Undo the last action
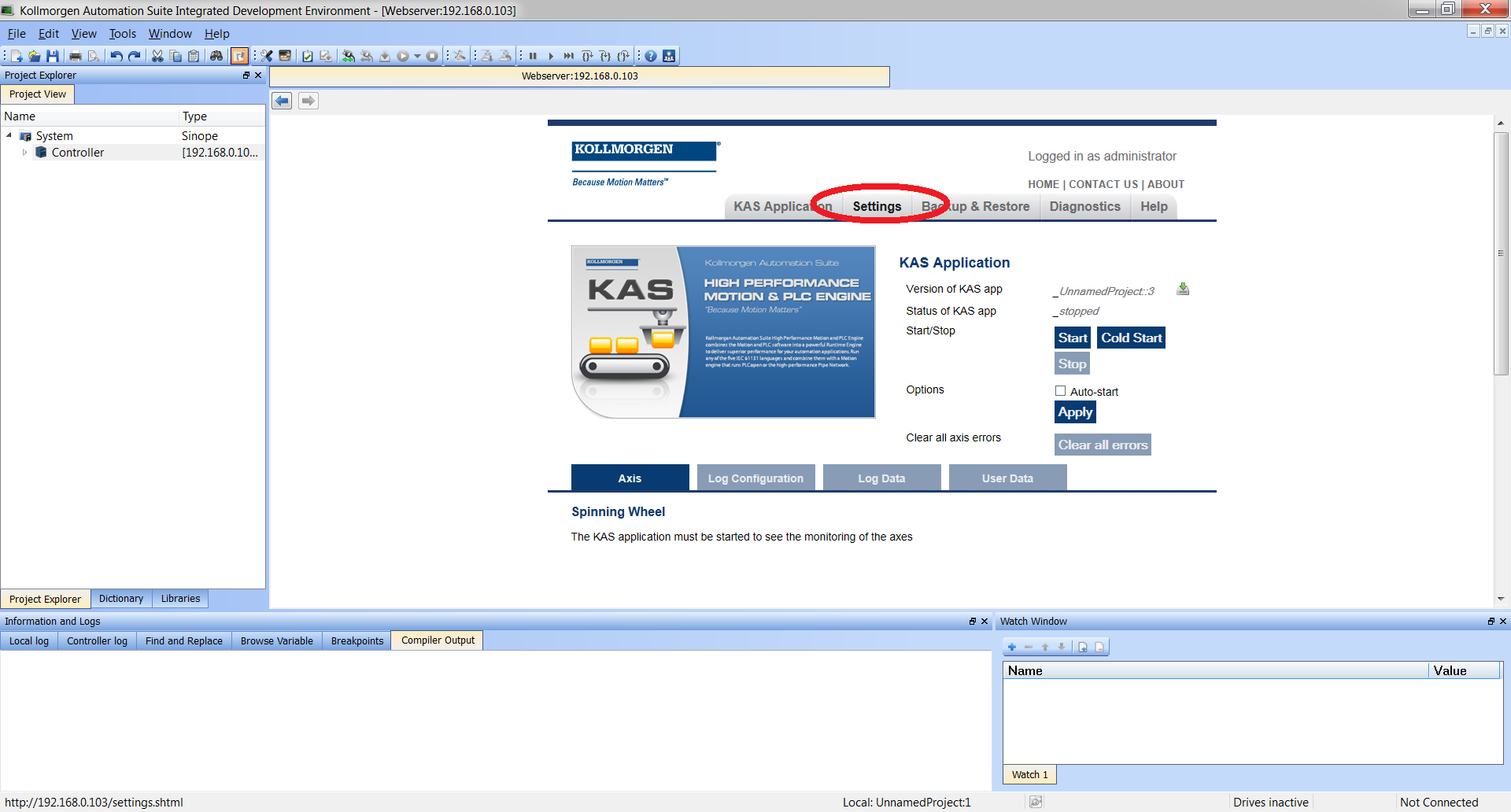The width and height of the screenshot is (1511, 812). 116,56
